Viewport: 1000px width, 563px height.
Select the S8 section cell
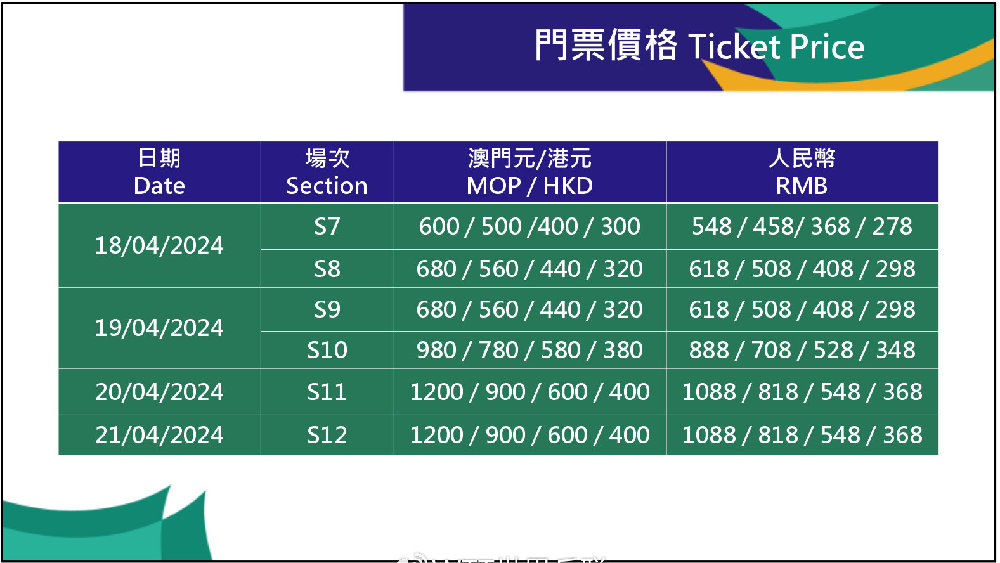pos(327,268)
